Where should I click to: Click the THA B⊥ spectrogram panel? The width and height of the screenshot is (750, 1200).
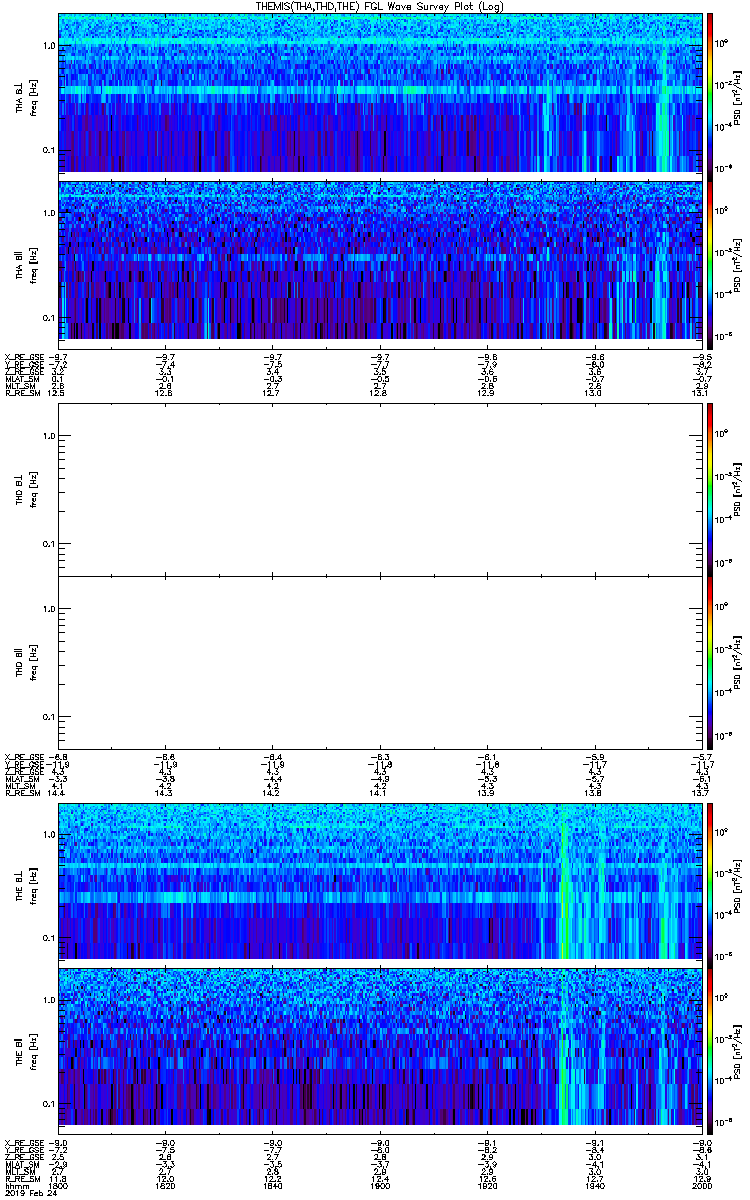click(x=380, y=93)
